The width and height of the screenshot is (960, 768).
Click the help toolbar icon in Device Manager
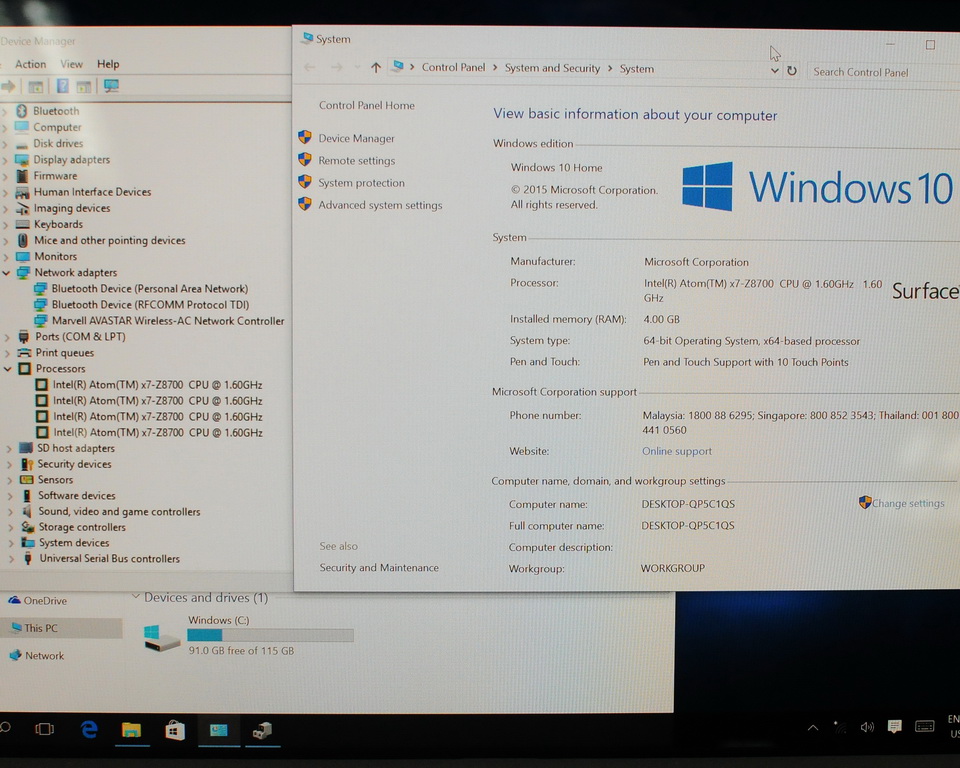tap(62, 86)
